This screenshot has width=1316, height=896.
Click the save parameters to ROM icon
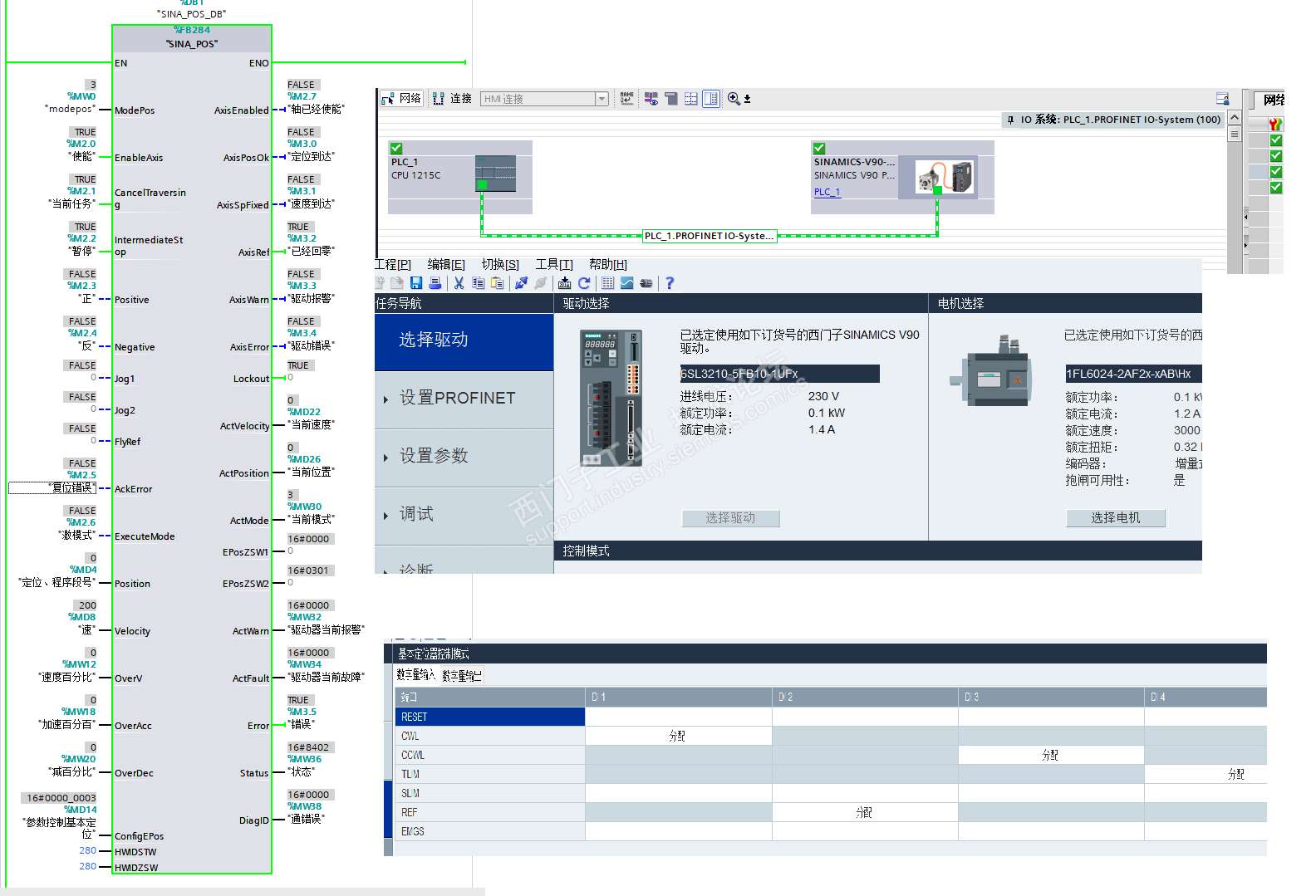565,283
